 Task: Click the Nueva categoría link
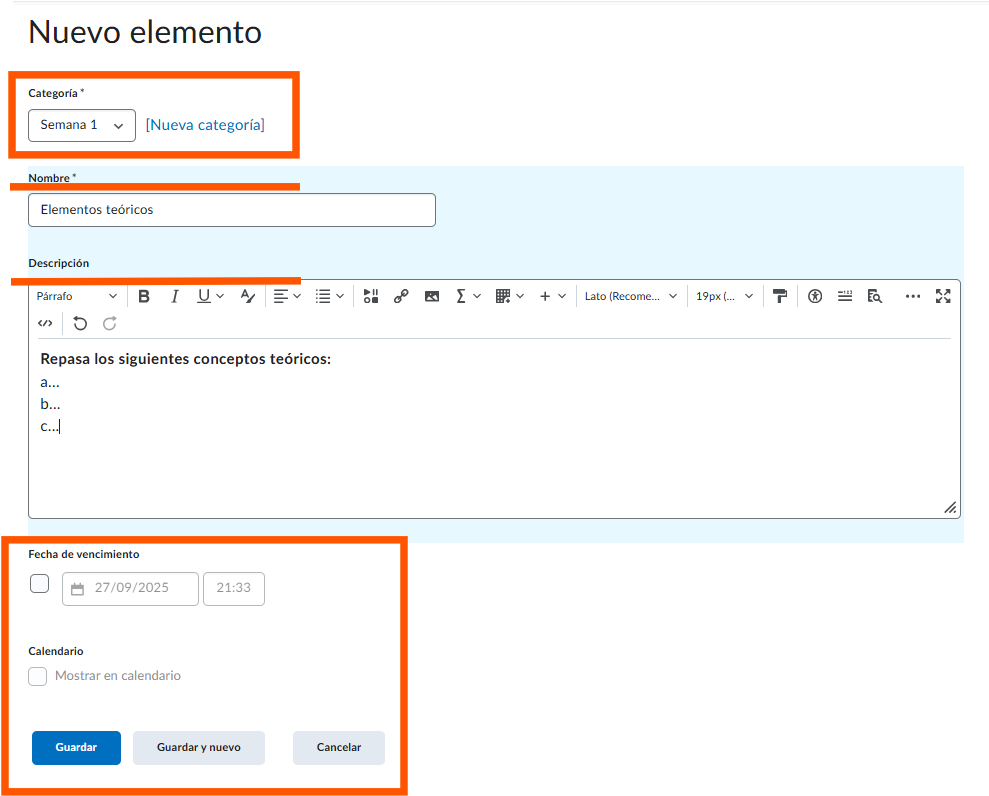pos(206,125)
